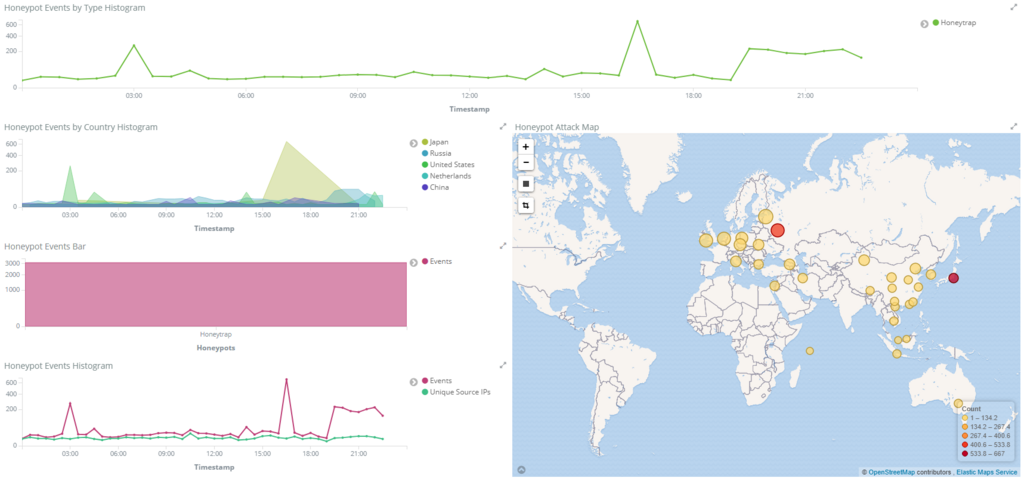This screenshot has width=1024, height=481.
Task: Zoom out on the attack map
Action: pyautogui.click(x=526, y=163)
